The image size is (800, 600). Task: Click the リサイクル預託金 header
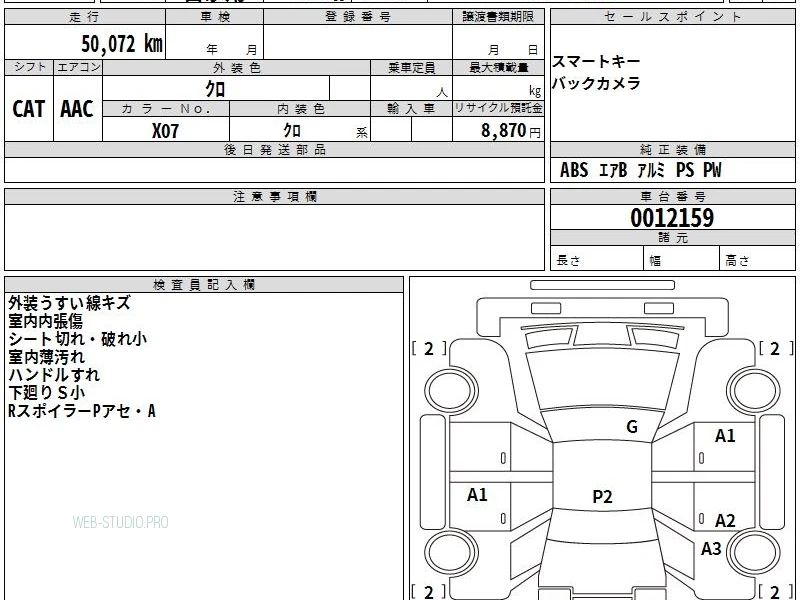(498, 109)
